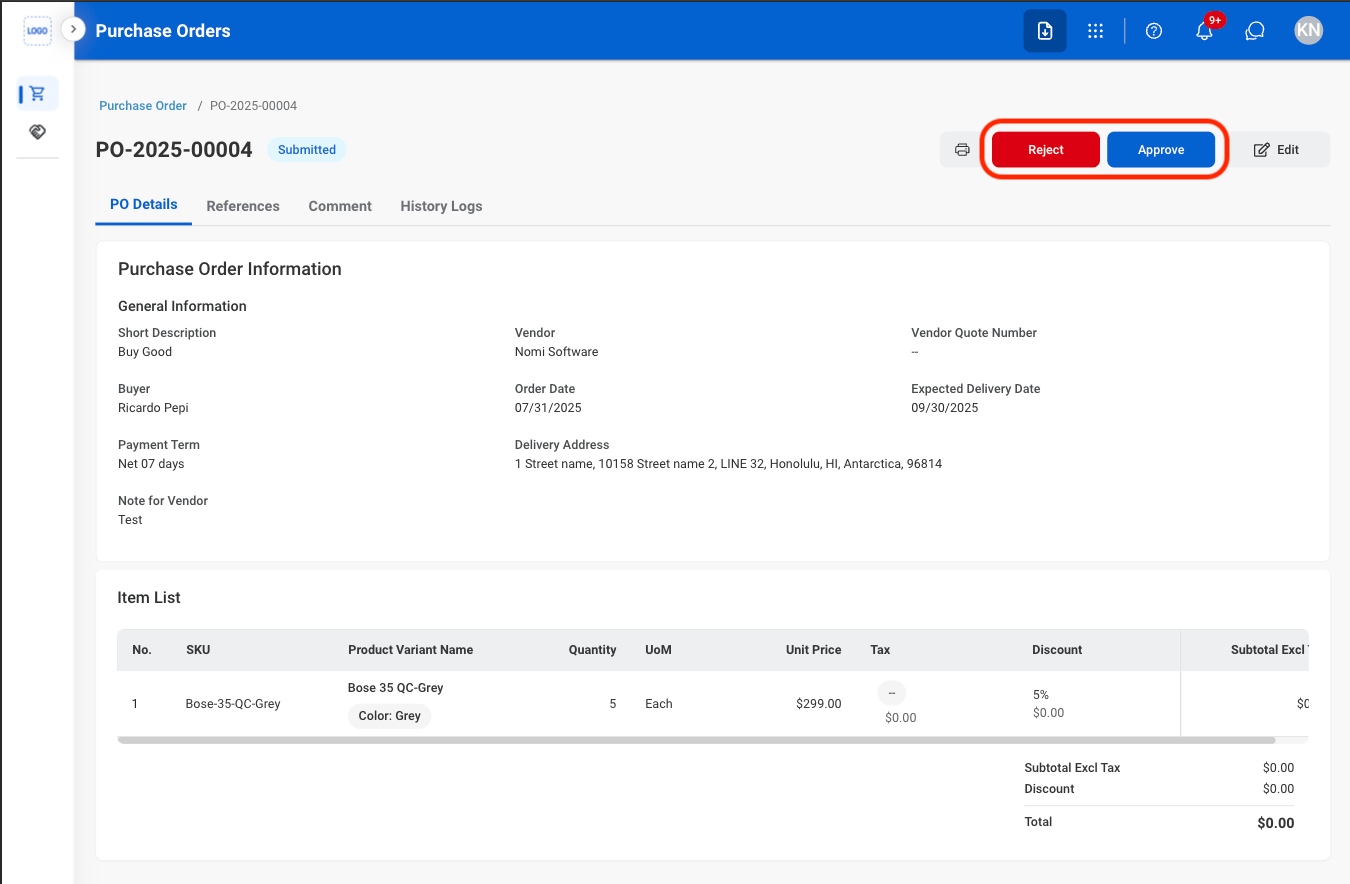Click the order date 07/31/2025

(x=548, y=408)
